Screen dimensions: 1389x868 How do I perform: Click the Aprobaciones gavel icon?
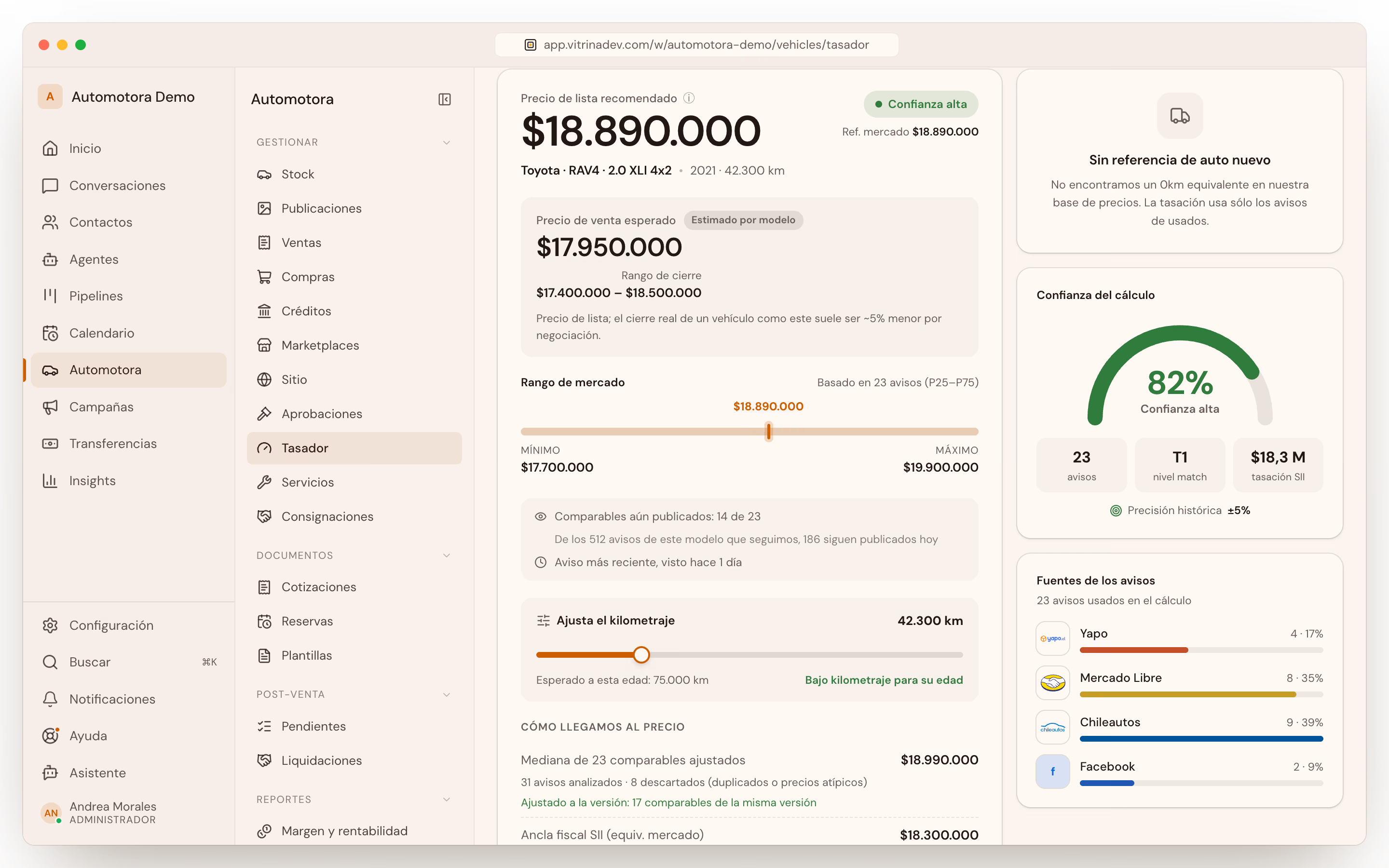264,414
